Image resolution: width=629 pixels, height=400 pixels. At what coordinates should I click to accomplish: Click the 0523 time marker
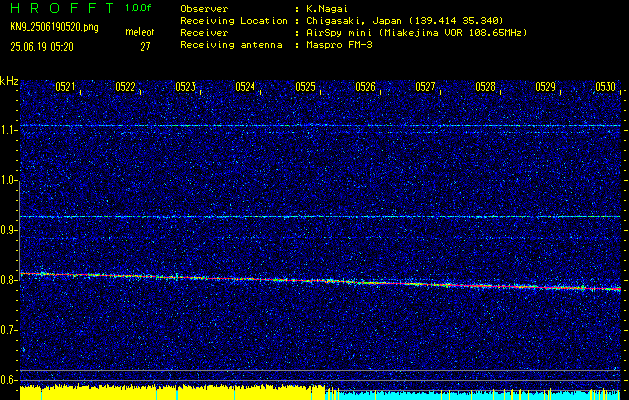185,87
